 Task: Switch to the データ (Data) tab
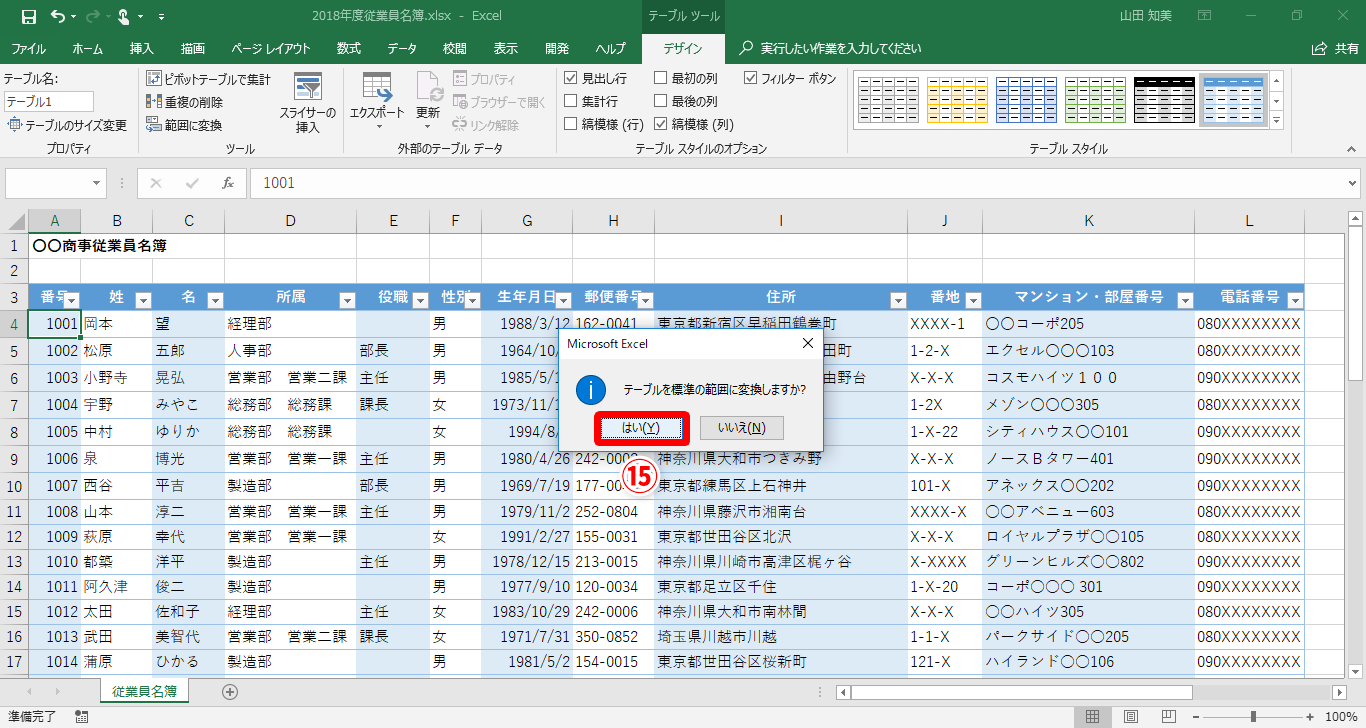[x=402, y=48]
